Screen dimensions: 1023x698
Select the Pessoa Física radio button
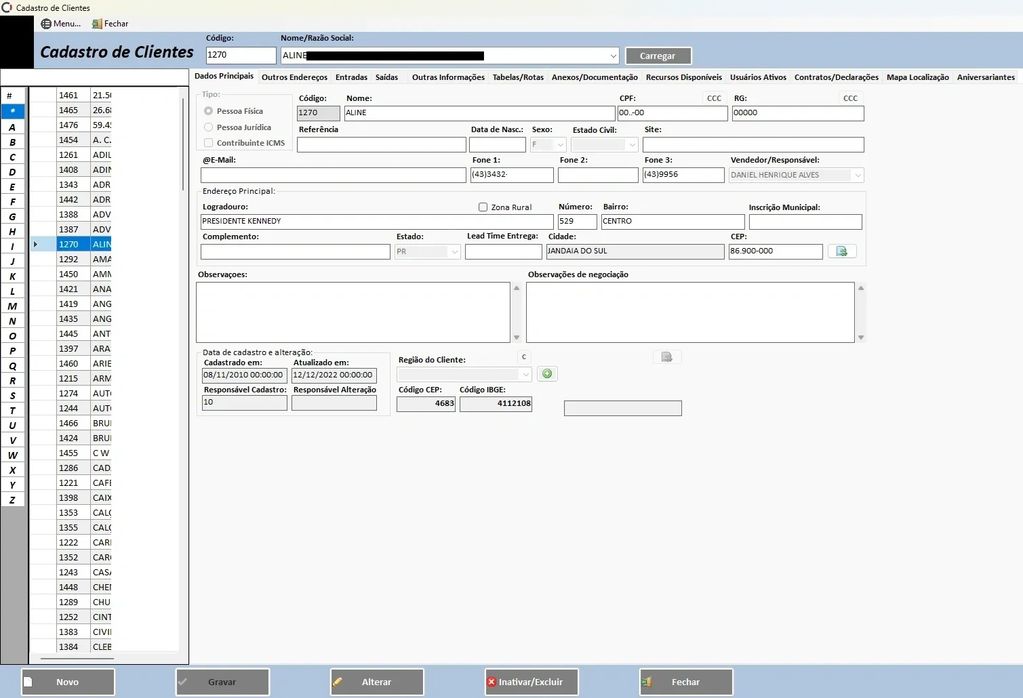coord(209,111)
